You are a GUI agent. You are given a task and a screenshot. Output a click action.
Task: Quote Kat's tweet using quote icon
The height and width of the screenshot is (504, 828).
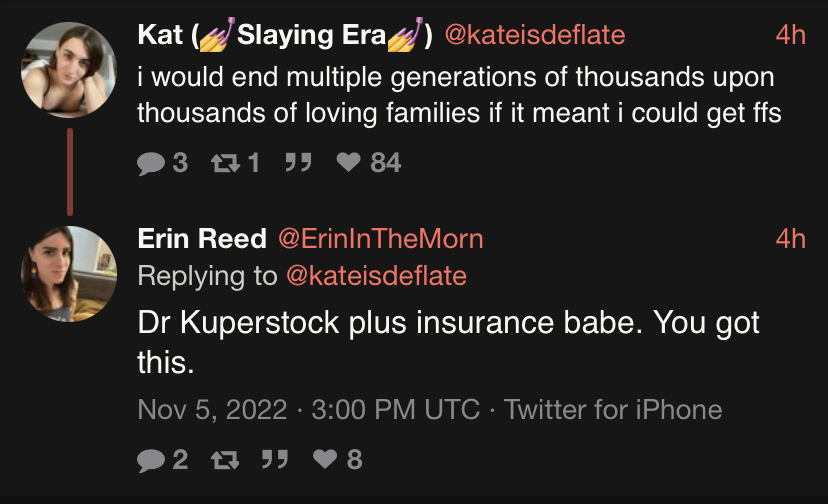[x=296, y=162]
